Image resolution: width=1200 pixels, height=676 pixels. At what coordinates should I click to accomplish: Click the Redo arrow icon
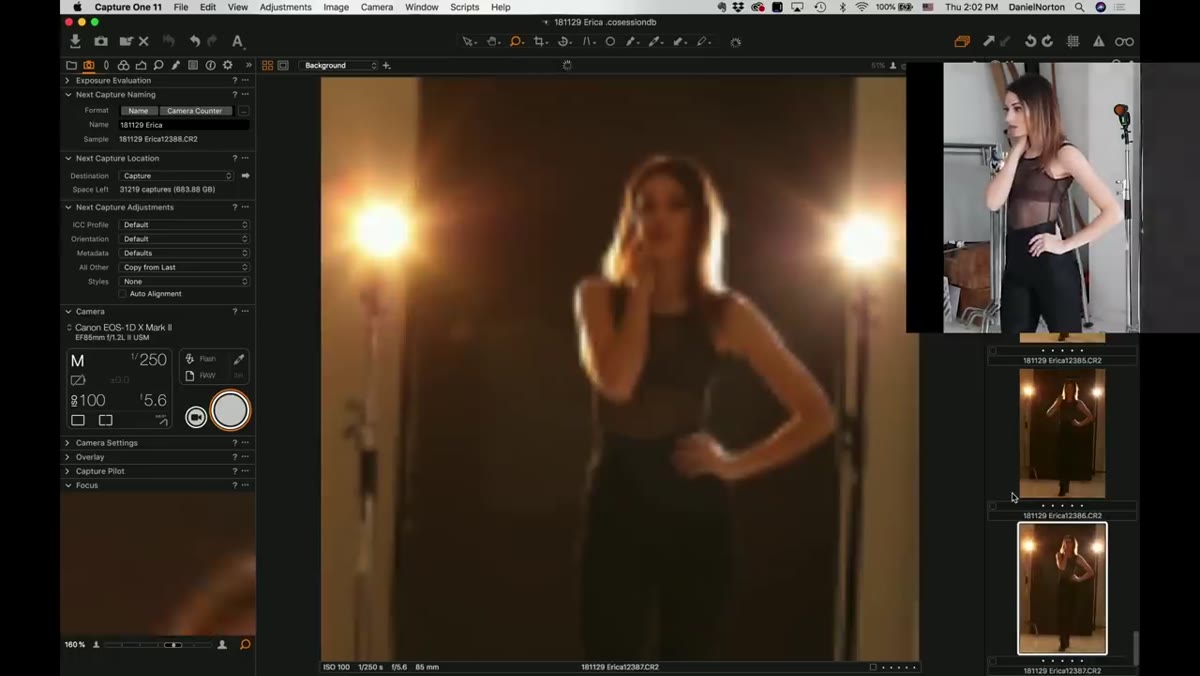212,41
